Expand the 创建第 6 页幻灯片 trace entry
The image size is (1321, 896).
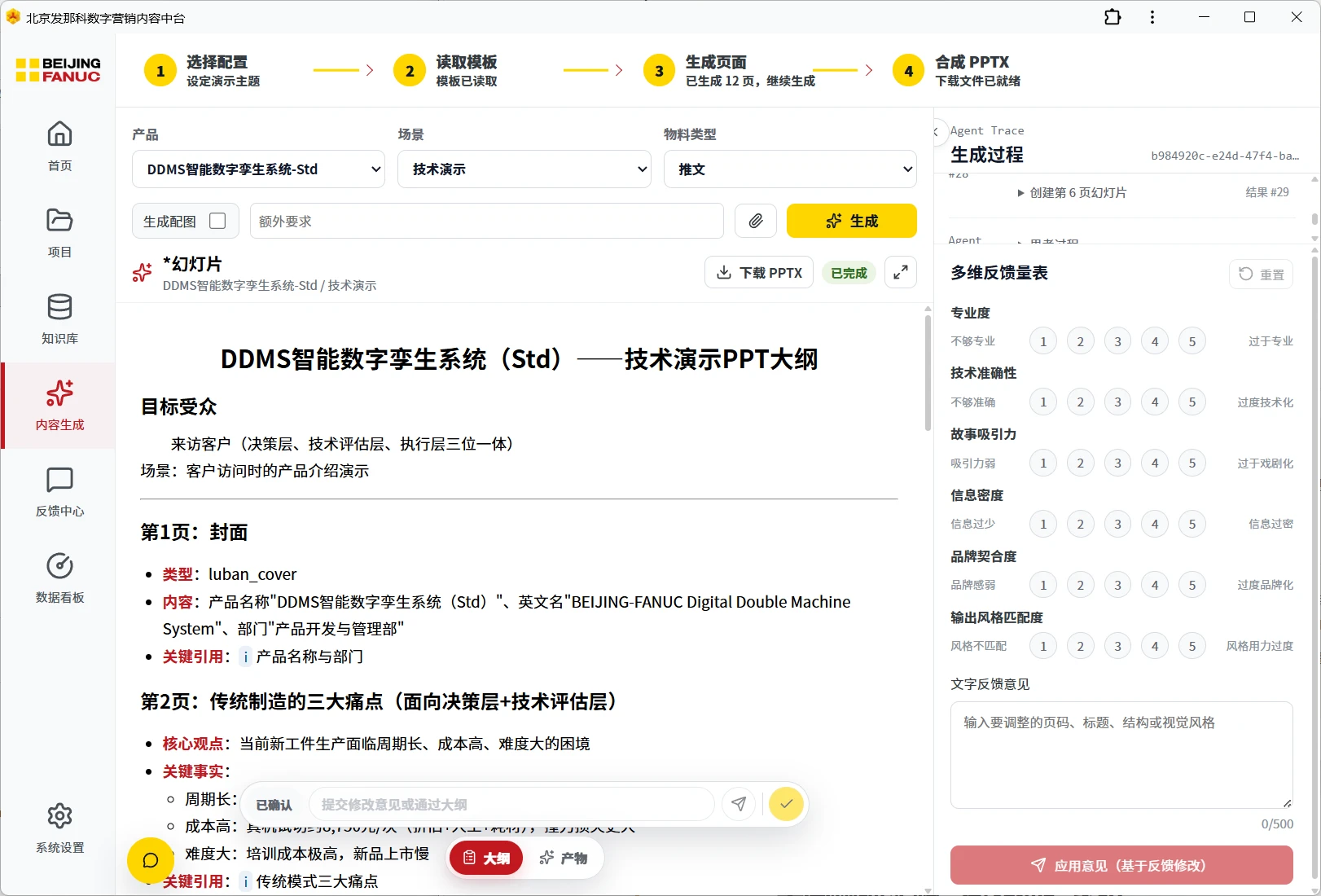click(1072, 193)
